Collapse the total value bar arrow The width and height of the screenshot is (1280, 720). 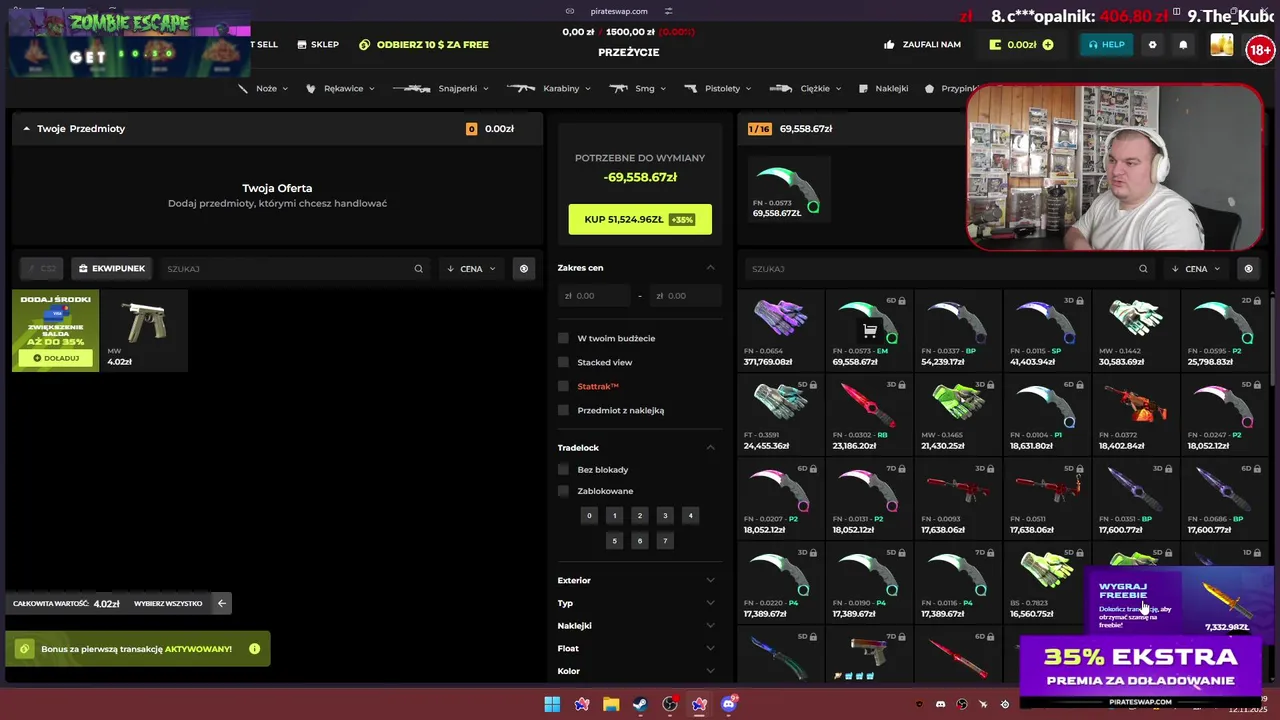coord(222,603)
